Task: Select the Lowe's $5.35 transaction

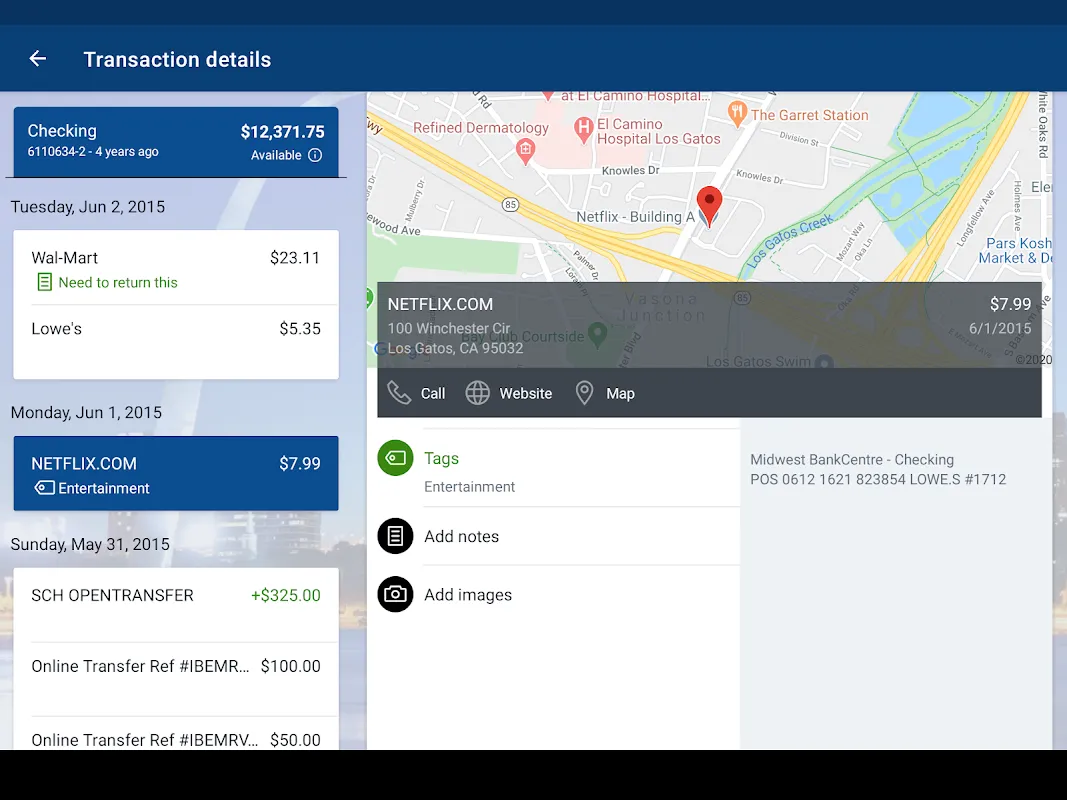Action: (176, 342)
